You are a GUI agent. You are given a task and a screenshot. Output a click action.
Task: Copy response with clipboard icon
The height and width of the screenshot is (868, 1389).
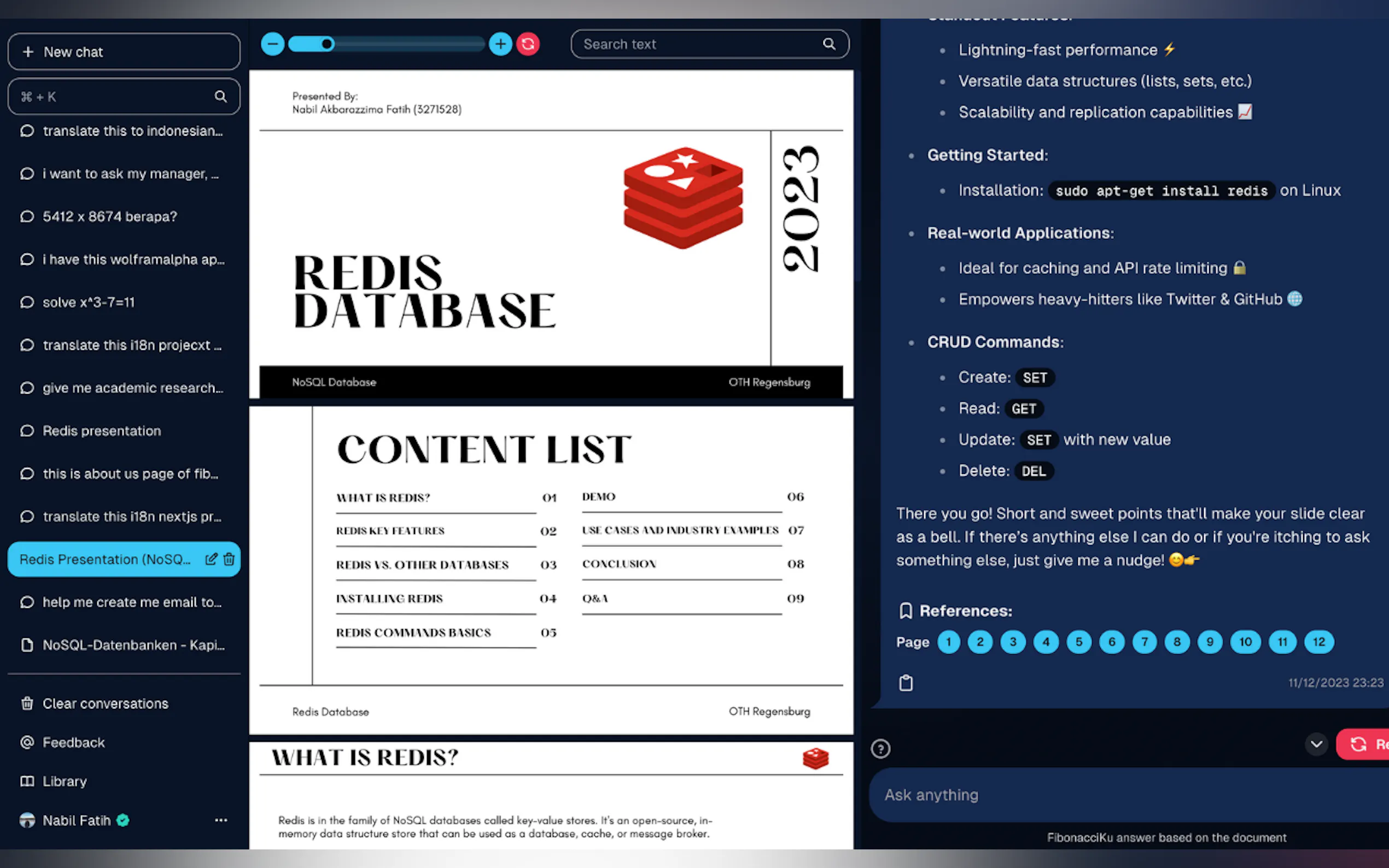906,683
